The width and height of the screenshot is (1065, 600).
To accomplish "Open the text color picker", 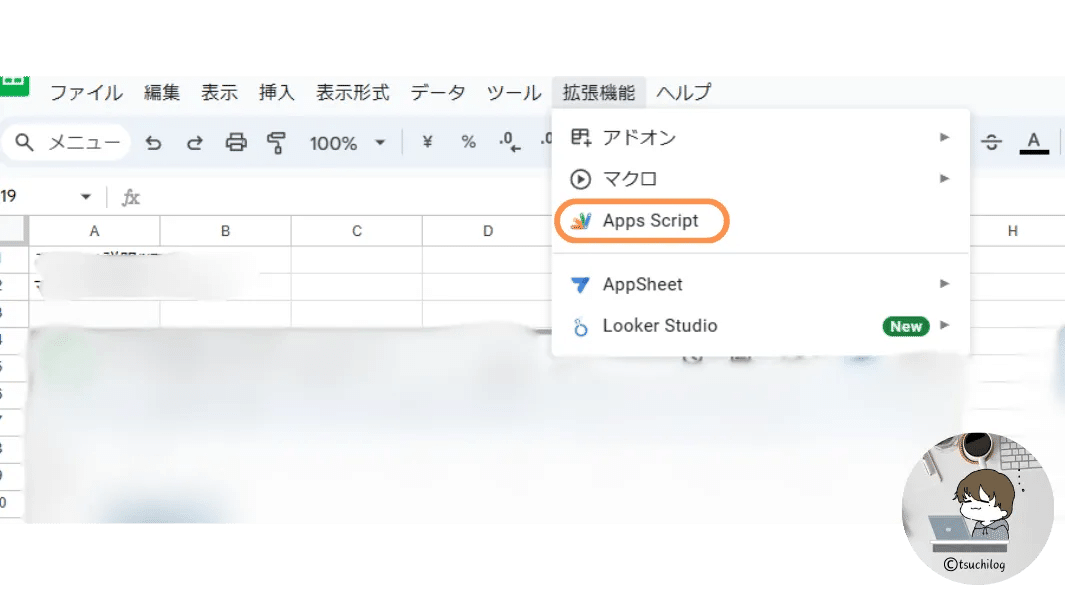I will point(1034,143).
